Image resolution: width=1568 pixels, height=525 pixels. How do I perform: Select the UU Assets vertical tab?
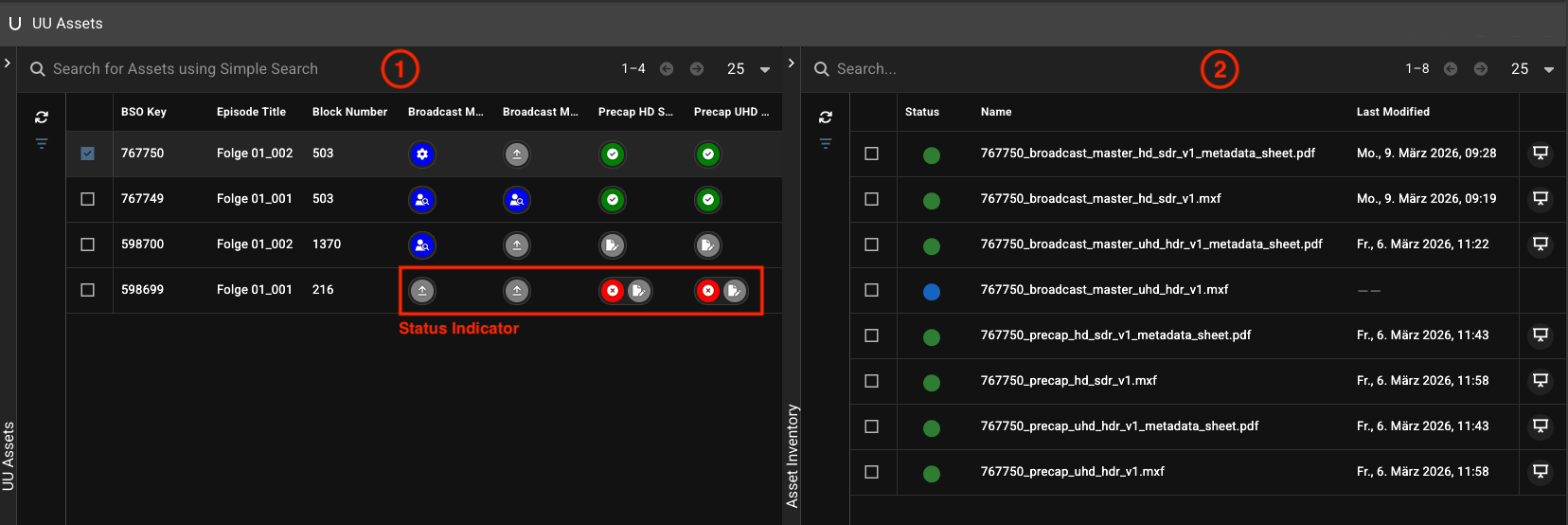[x=9, y=455]
